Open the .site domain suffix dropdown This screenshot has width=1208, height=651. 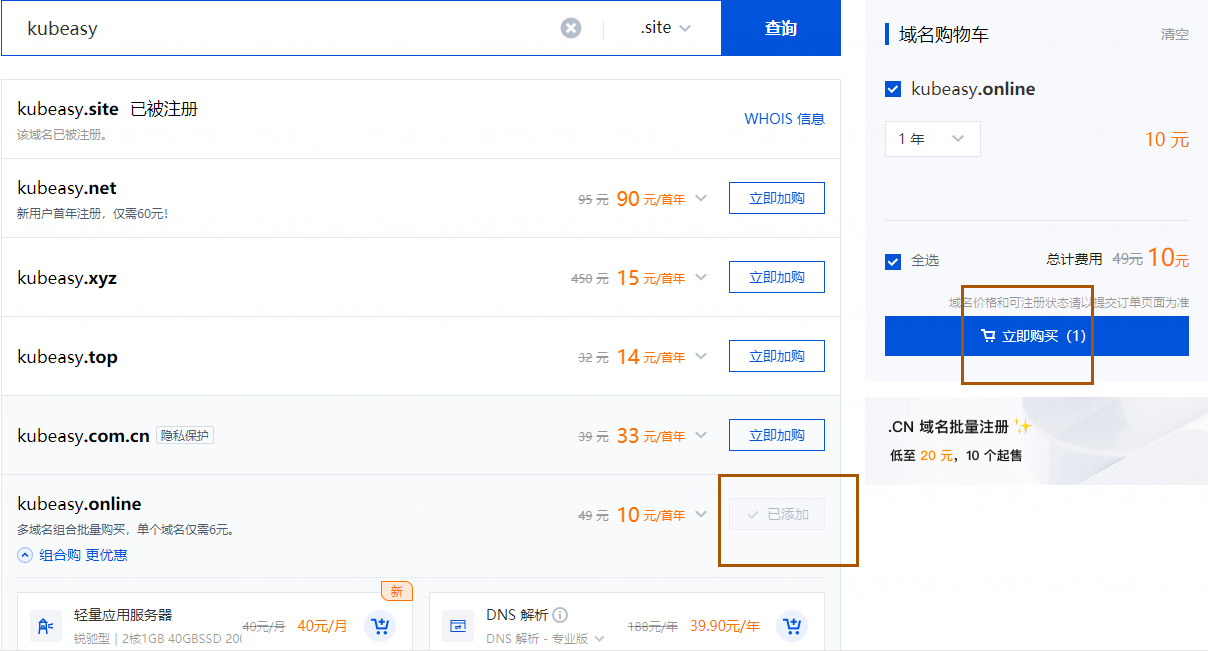(x=665, y=28)
